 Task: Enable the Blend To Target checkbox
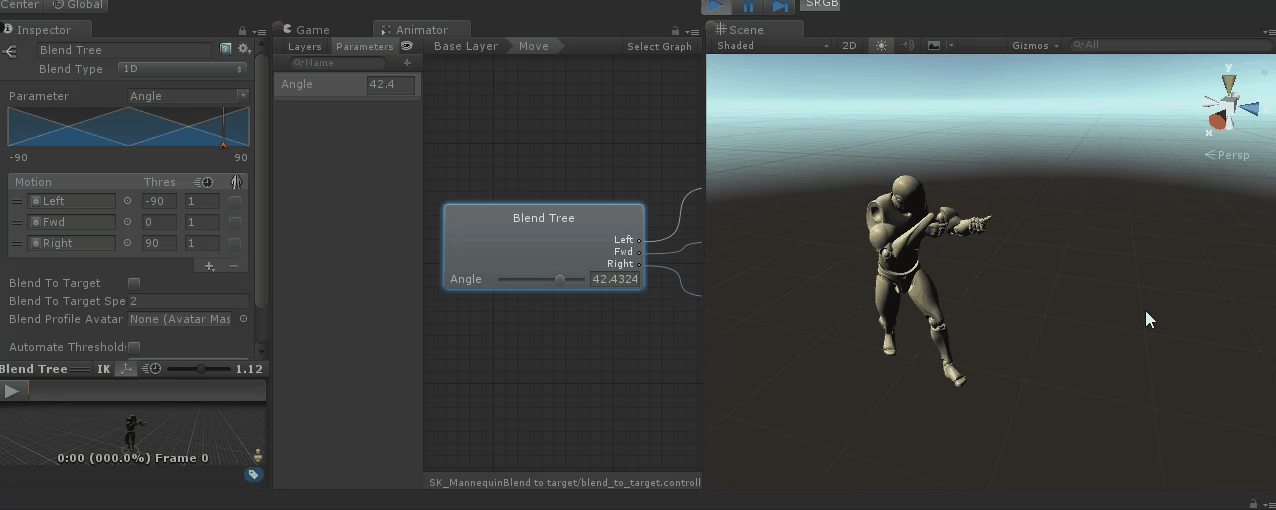tap(134, 284)
